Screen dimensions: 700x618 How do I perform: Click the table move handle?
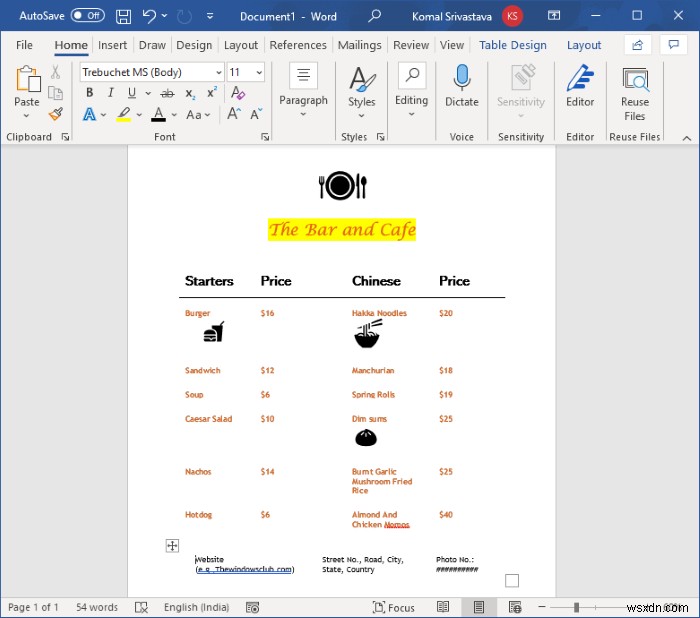(172, 546)
